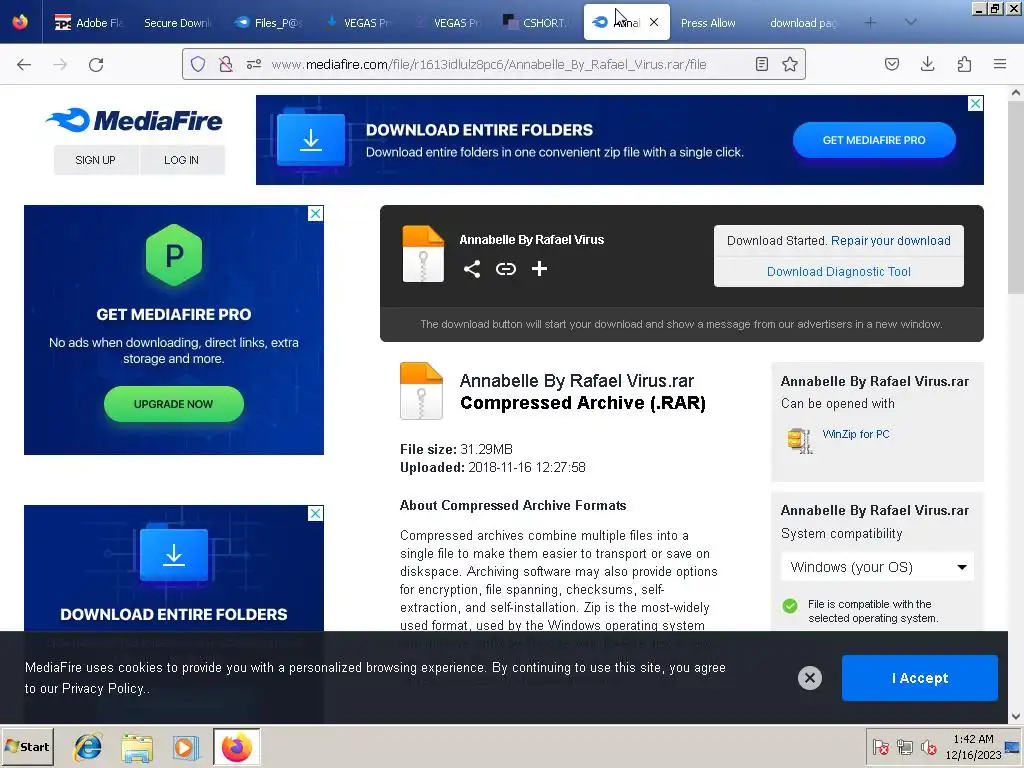This screenshot has width=1024, height=768.
Task: Switch to the Files_P@ tab
Action: pyautogui.click(x=266, y=22)
